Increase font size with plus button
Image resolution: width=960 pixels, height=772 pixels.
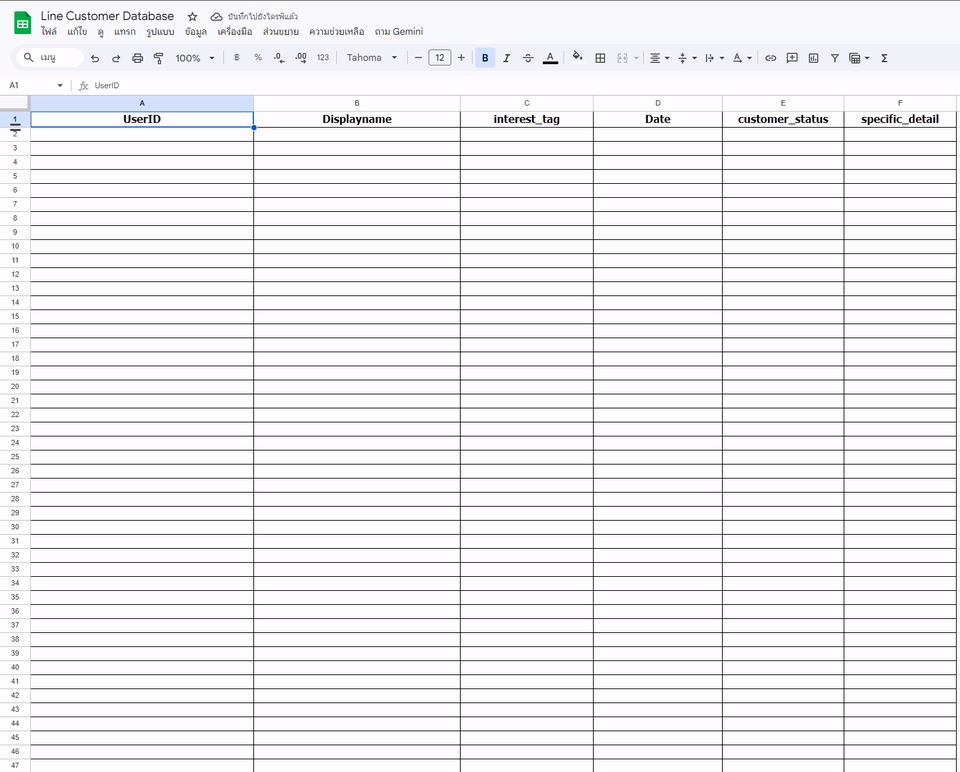461,58
